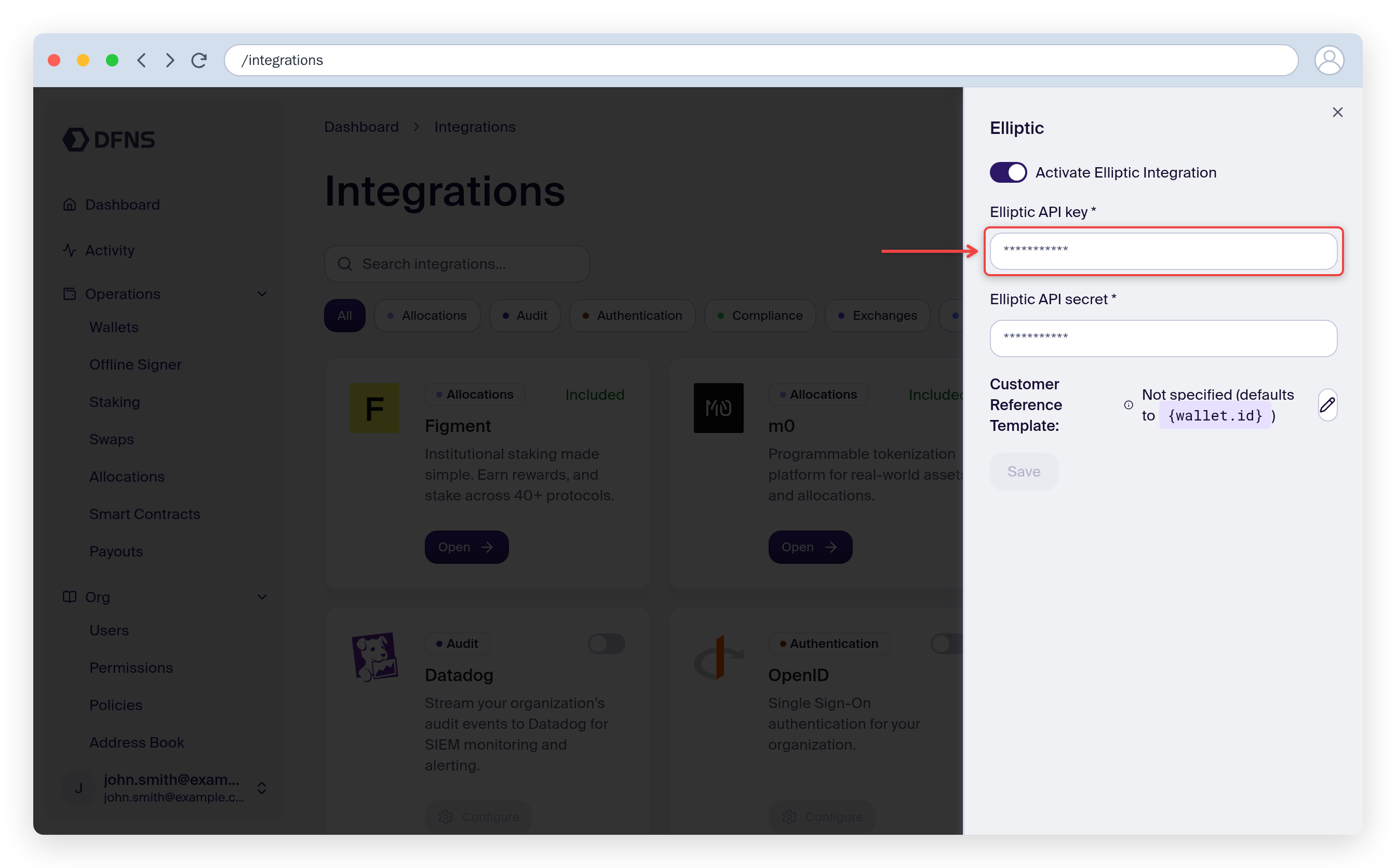Open Smart Contracts page

(145, 514)
